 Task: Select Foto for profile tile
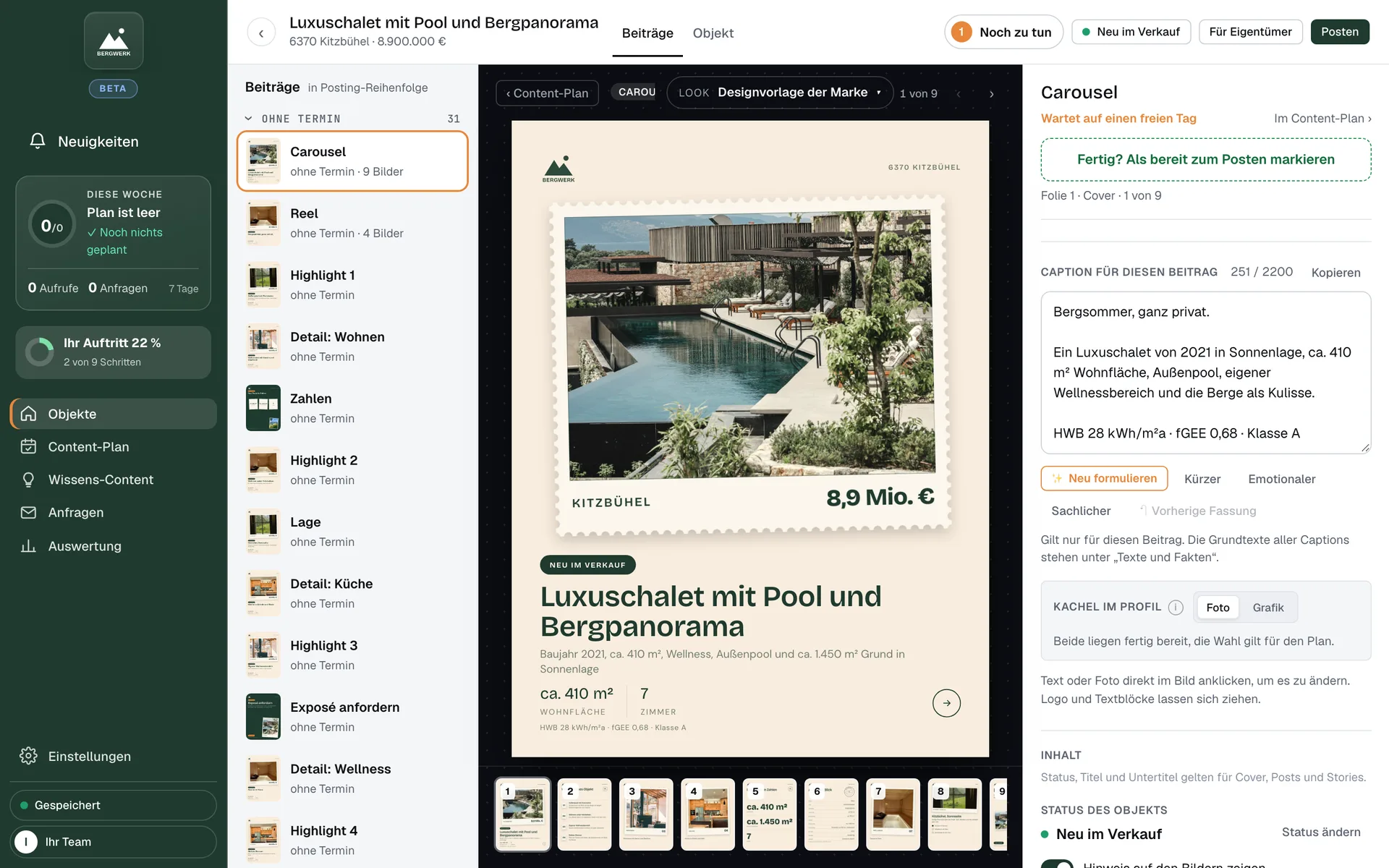click(x=1218, y=608)
